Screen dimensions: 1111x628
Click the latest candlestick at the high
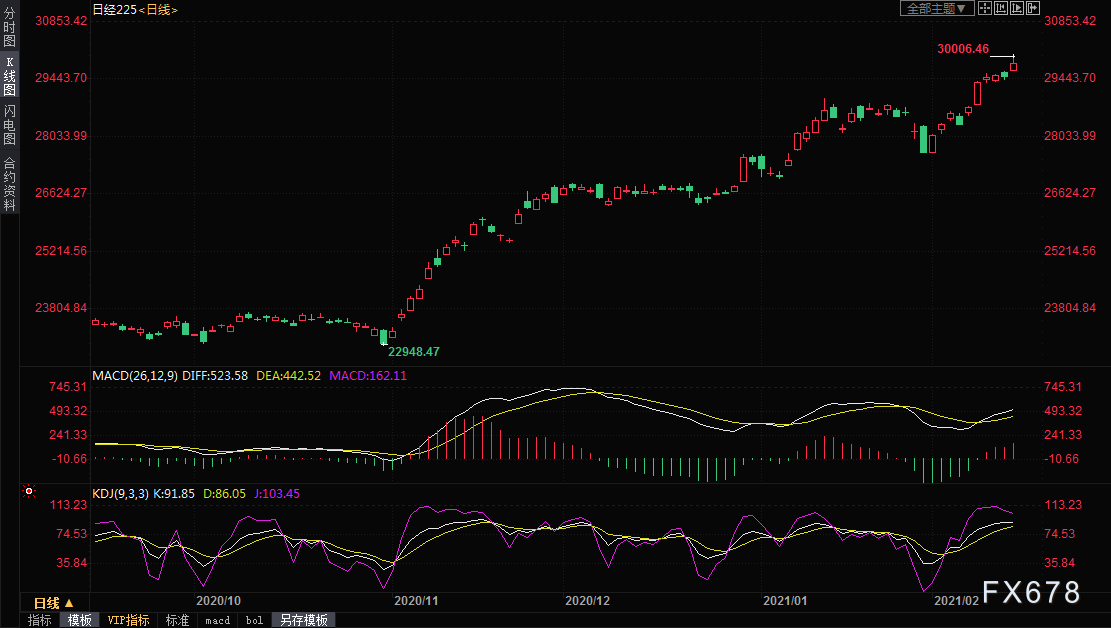pyautogui.click(x=1014, y=65)
